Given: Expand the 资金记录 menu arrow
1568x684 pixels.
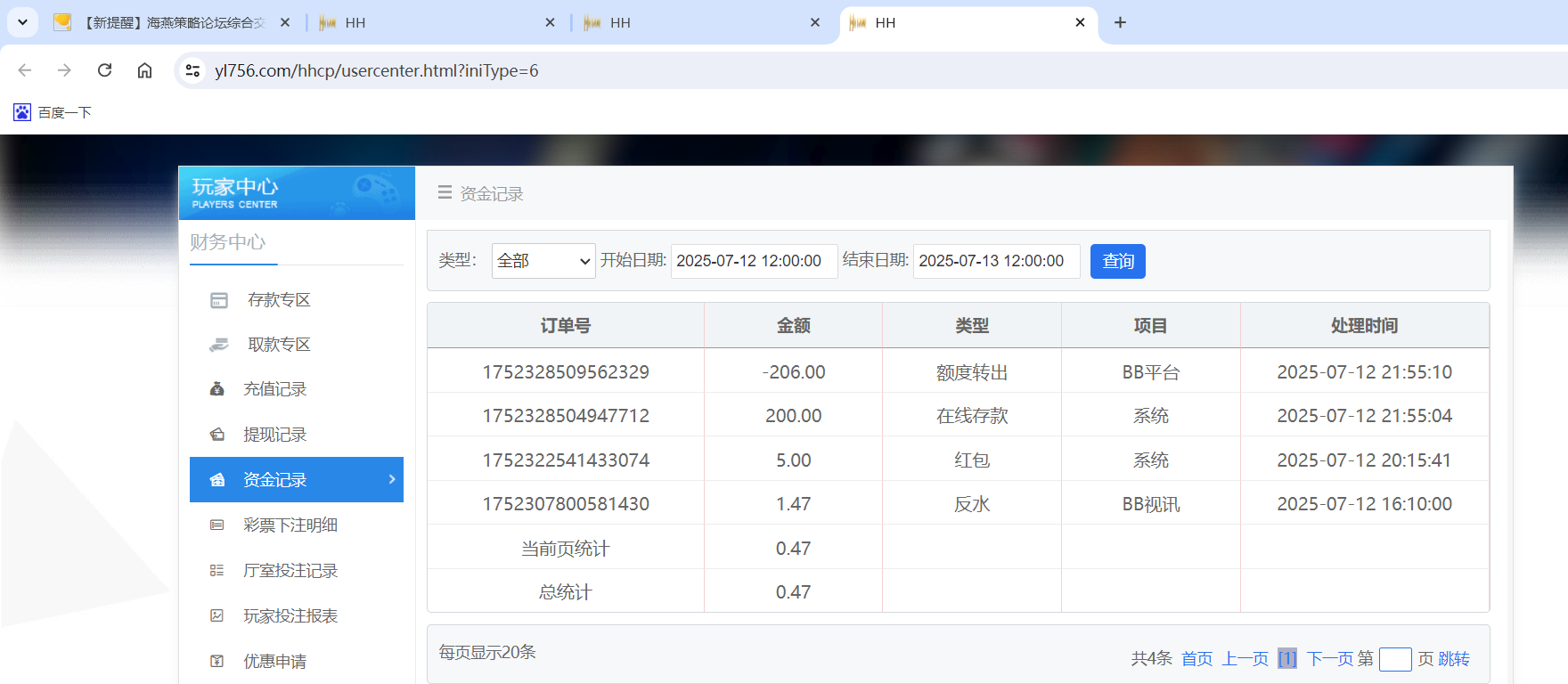Looking at the screenshot, I should click(x=392, y=480).
